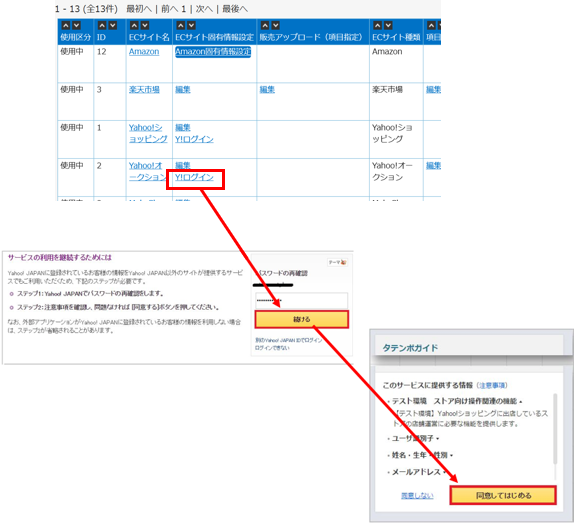Sort ID column descending with down arrow

112,25
